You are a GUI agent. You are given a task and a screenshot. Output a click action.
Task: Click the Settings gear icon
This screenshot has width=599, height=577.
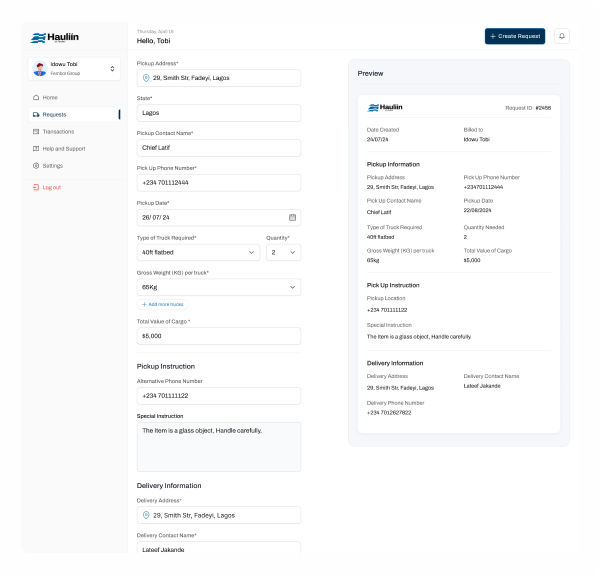point(36,165)
